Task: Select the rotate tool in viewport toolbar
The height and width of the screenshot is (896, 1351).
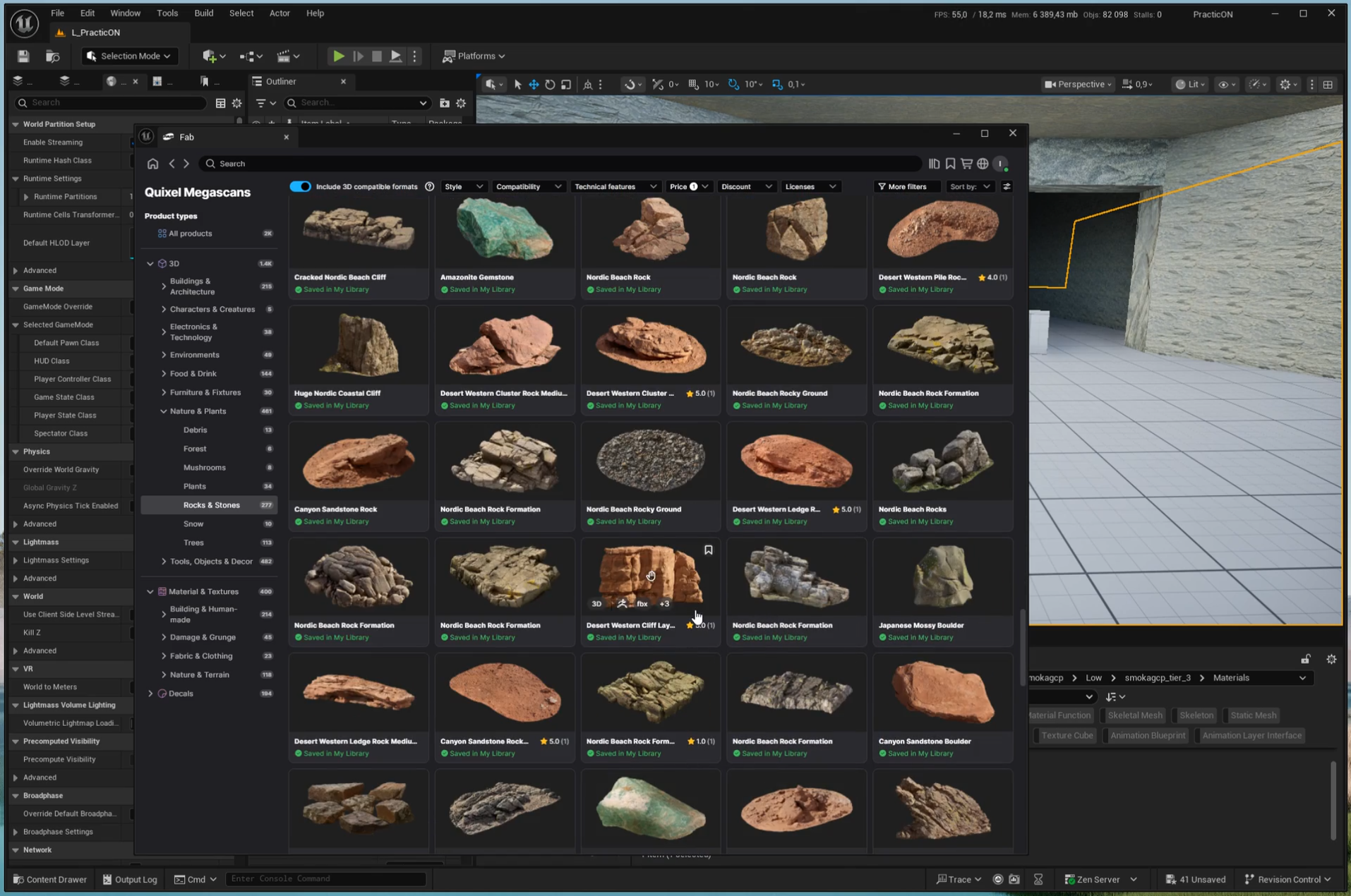Action: click(x=550, y=85)
